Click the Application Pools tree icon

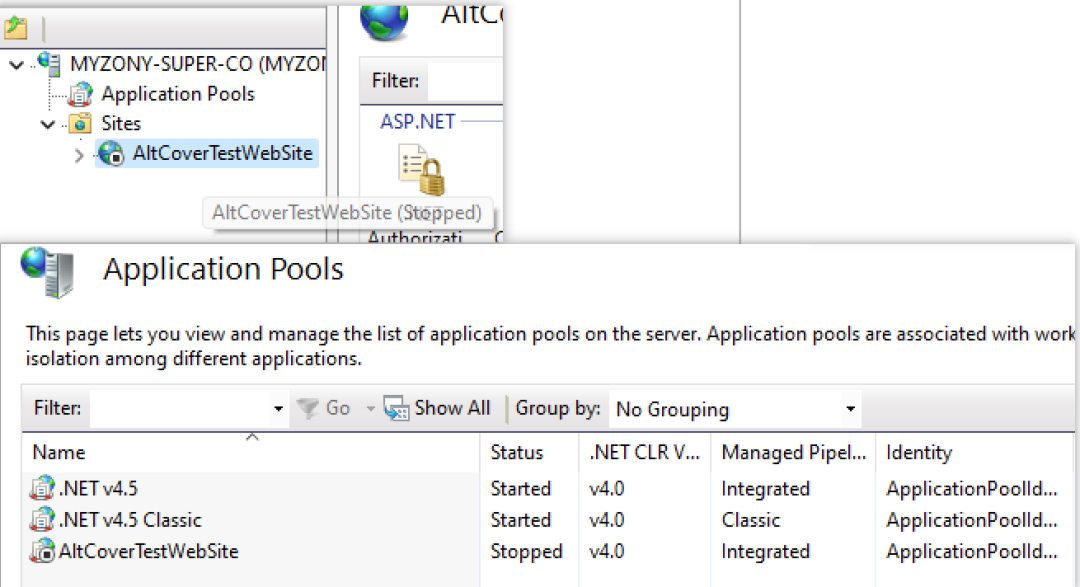coord(79,95)
